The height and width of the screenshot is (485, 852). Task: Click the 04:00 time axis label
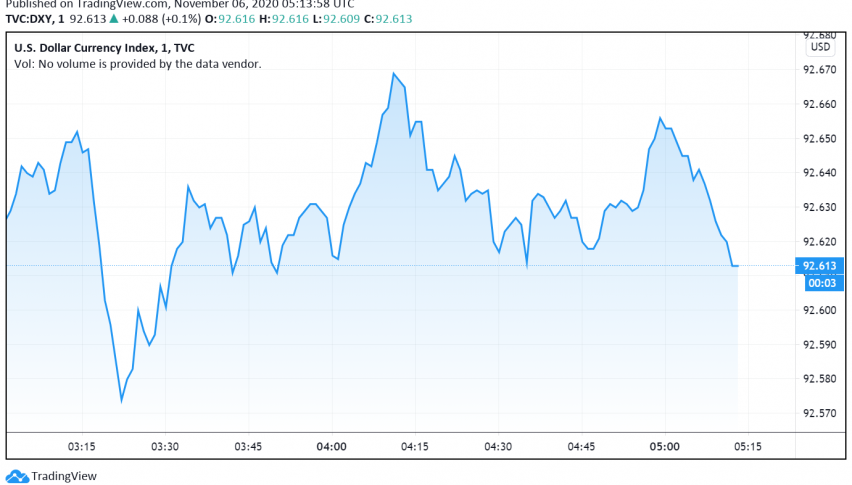[x=331, y=446]
